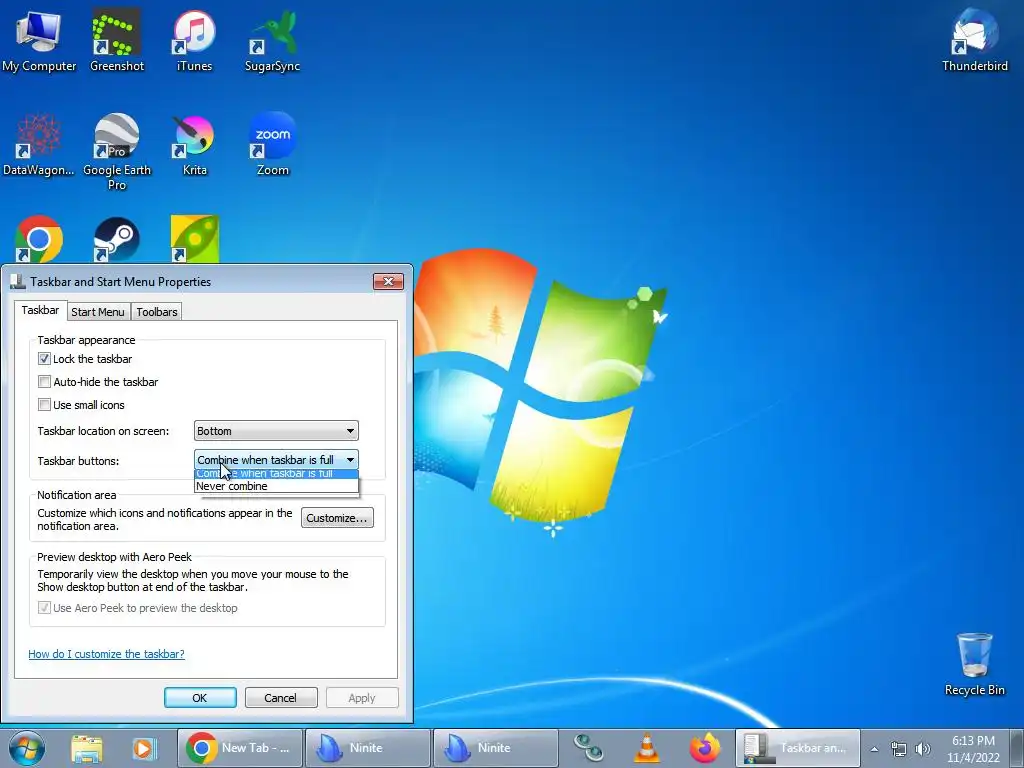Enable Auto-hide the taskbar

coord(44,381)
